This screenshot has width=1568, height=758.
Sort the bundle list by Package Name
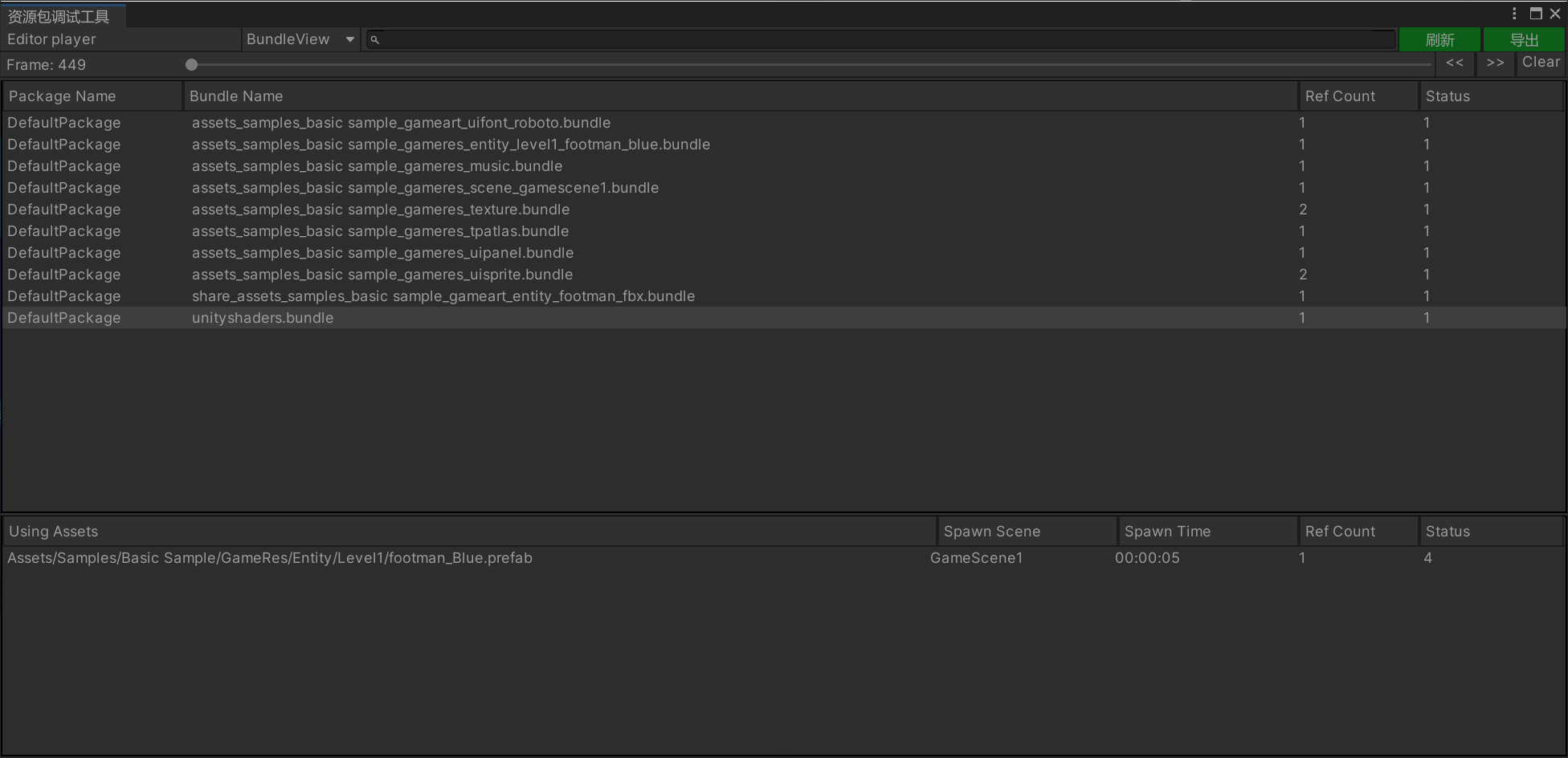point(92,96)
